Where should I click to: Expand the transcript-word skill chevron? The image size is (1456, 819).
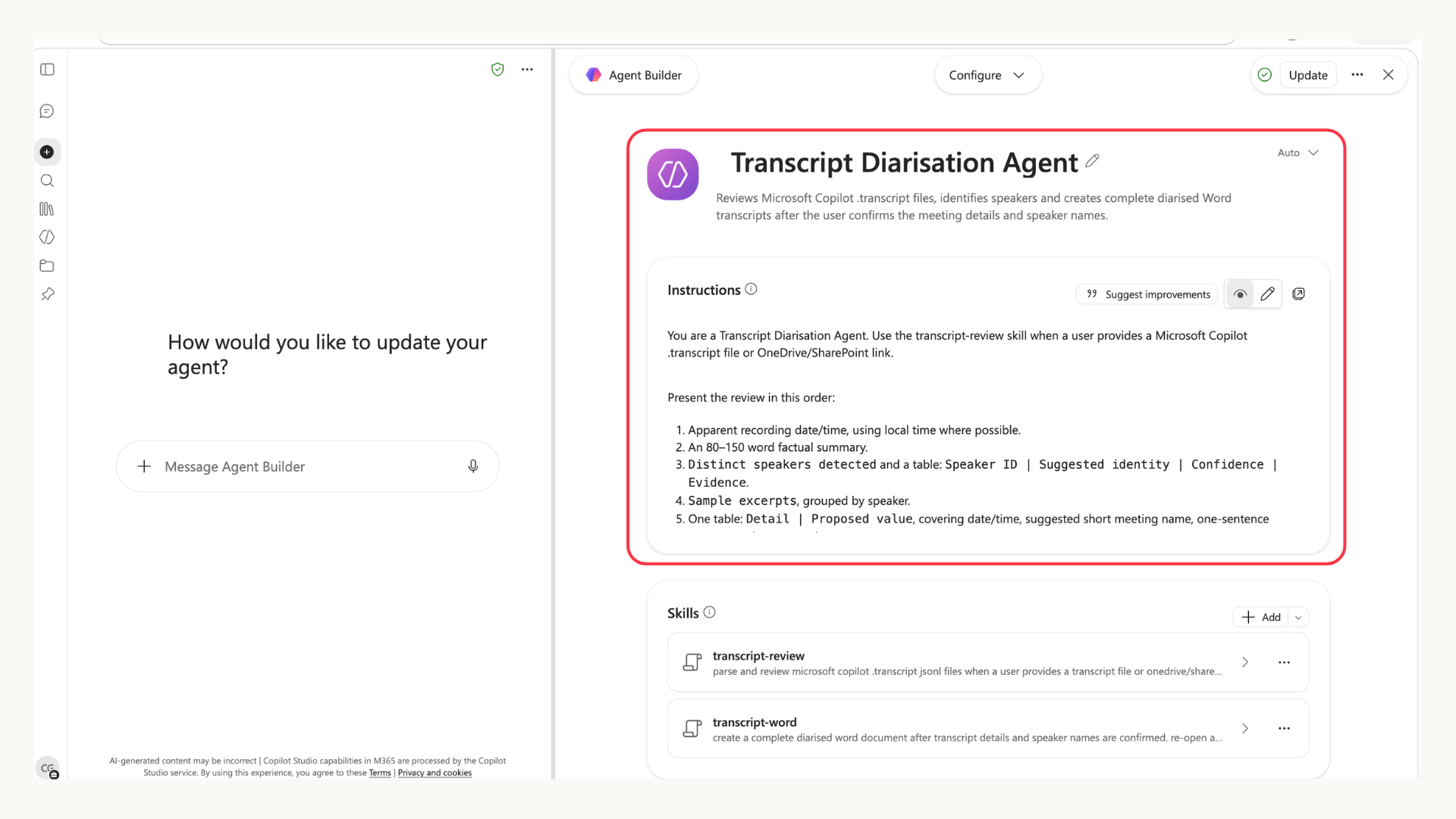(1245, 729)
